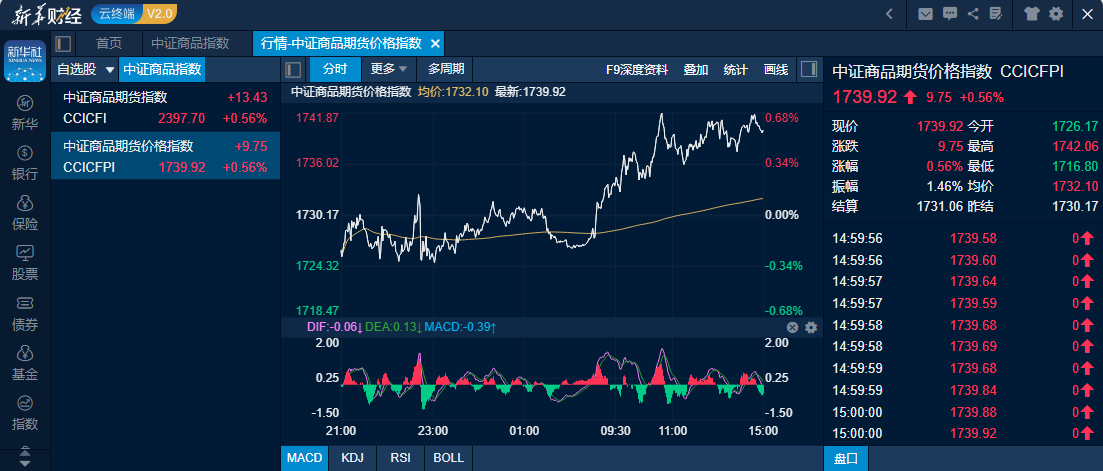
Task: Remove the MACD indicator panel
Action: tap(792, 327)
